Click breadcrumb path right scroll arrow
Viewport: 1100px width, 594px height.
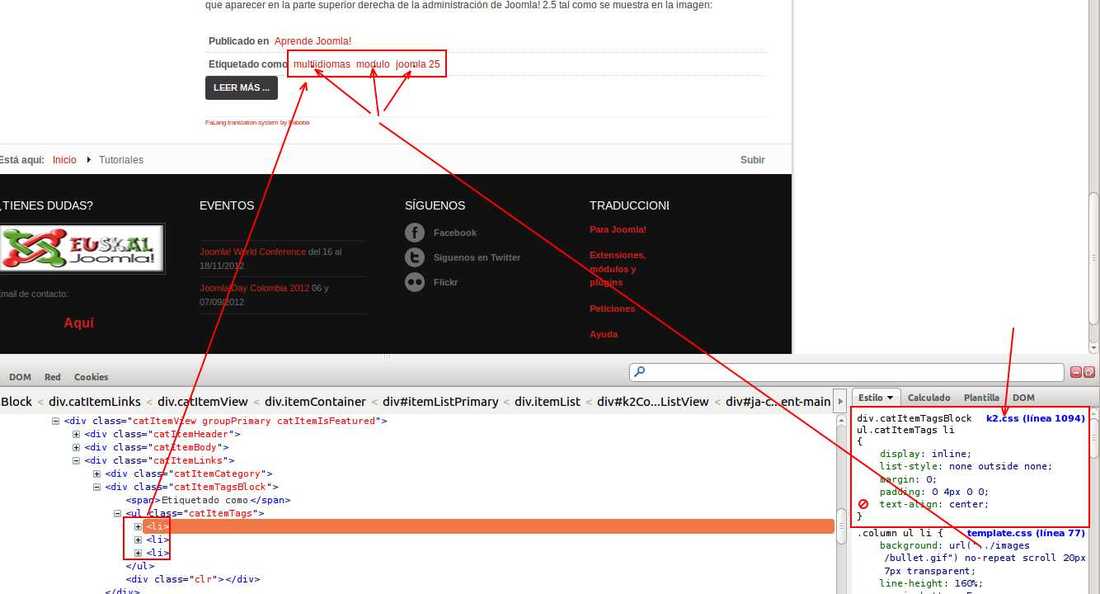coord(840,401)
